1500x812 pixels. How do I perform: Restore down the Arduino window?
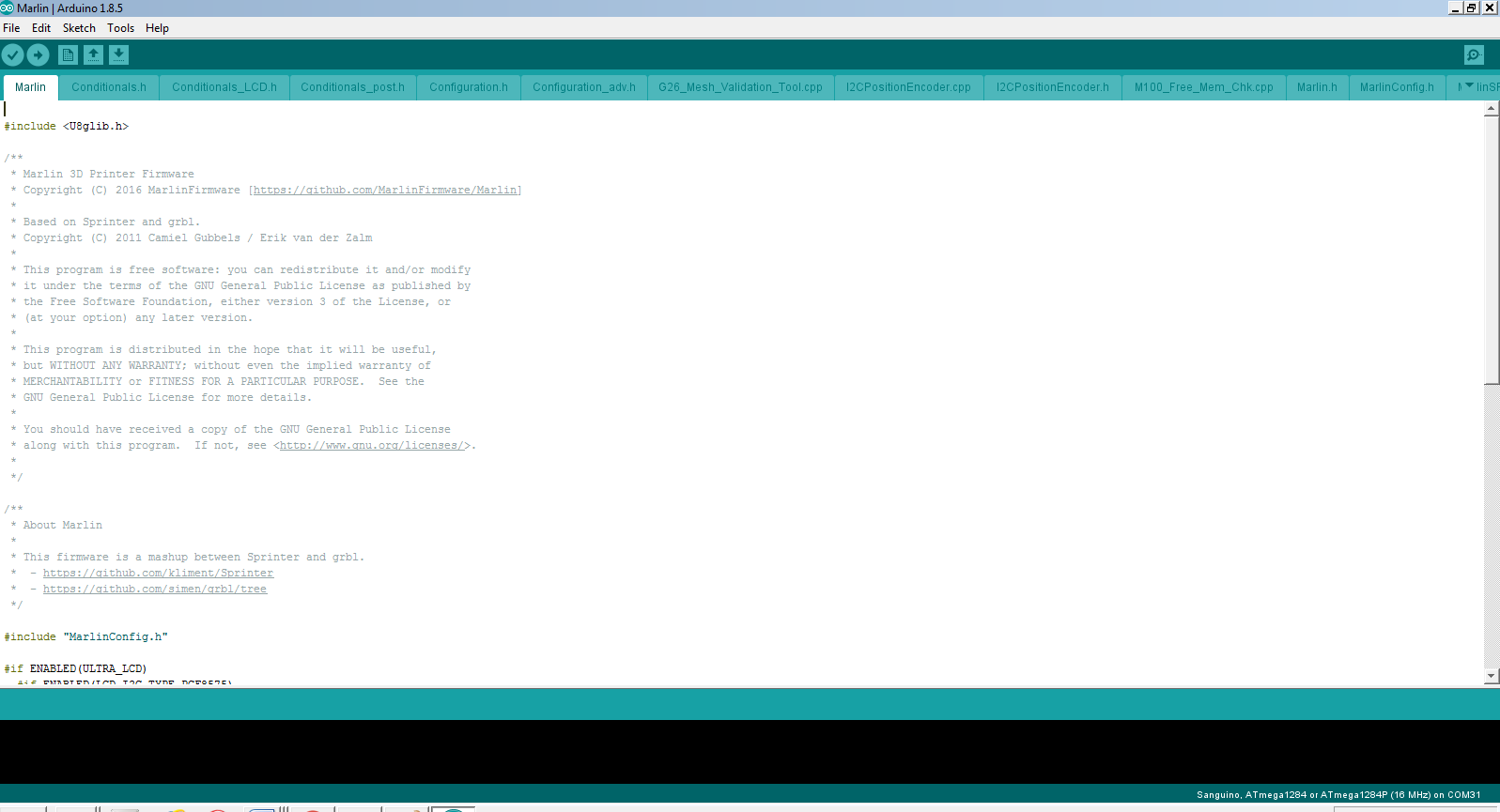[1472, 8]
